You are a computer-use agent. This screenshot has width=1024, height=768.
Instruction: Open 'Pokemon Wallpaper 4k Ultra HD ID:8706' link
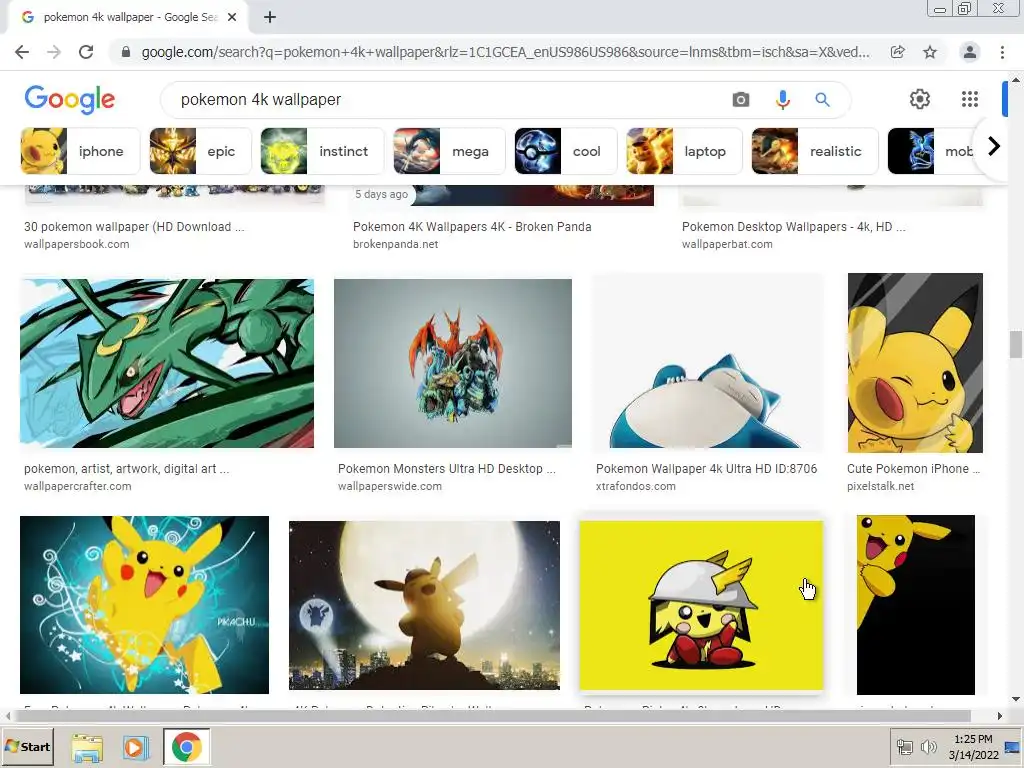tap(706, 469)
